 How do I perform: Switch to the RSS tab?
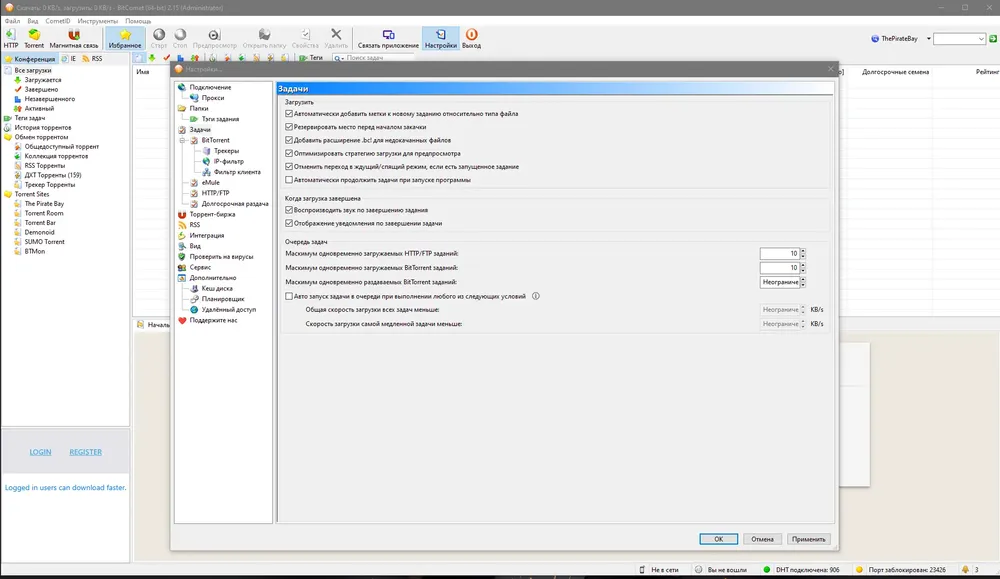pyautogui.click(x=92, y=59)
